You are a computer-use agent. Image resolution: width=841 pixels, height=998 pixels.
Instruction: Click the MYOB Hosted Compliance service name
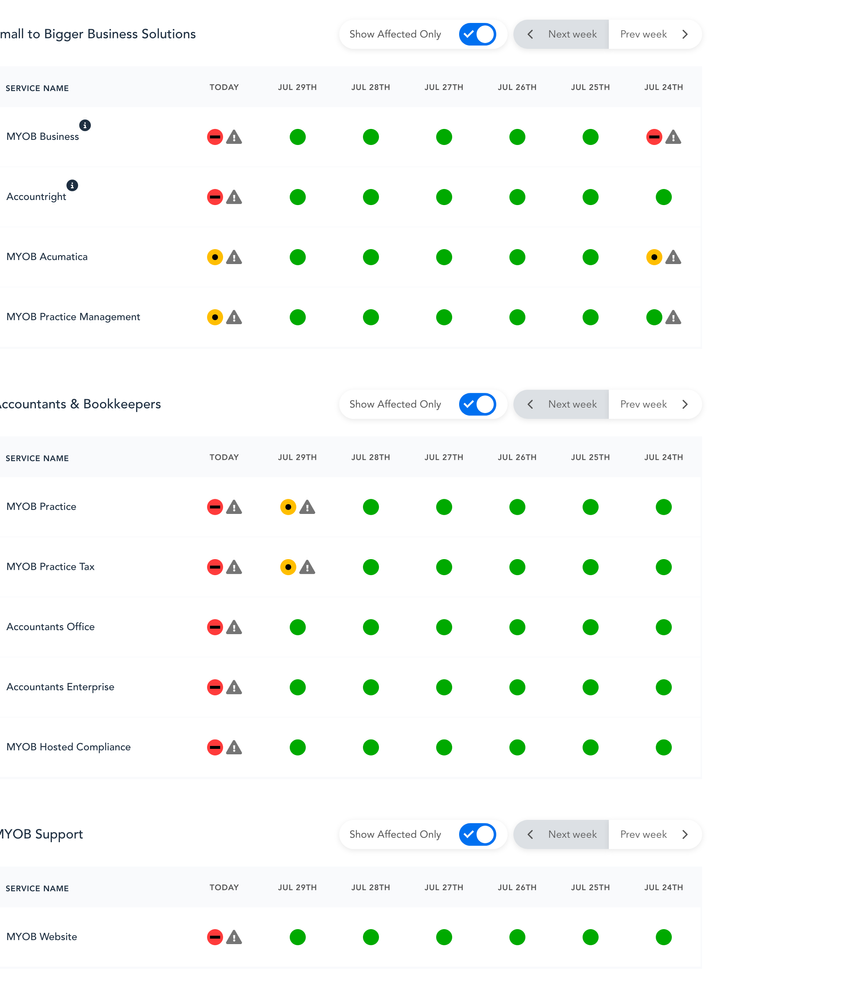point(68,747)
